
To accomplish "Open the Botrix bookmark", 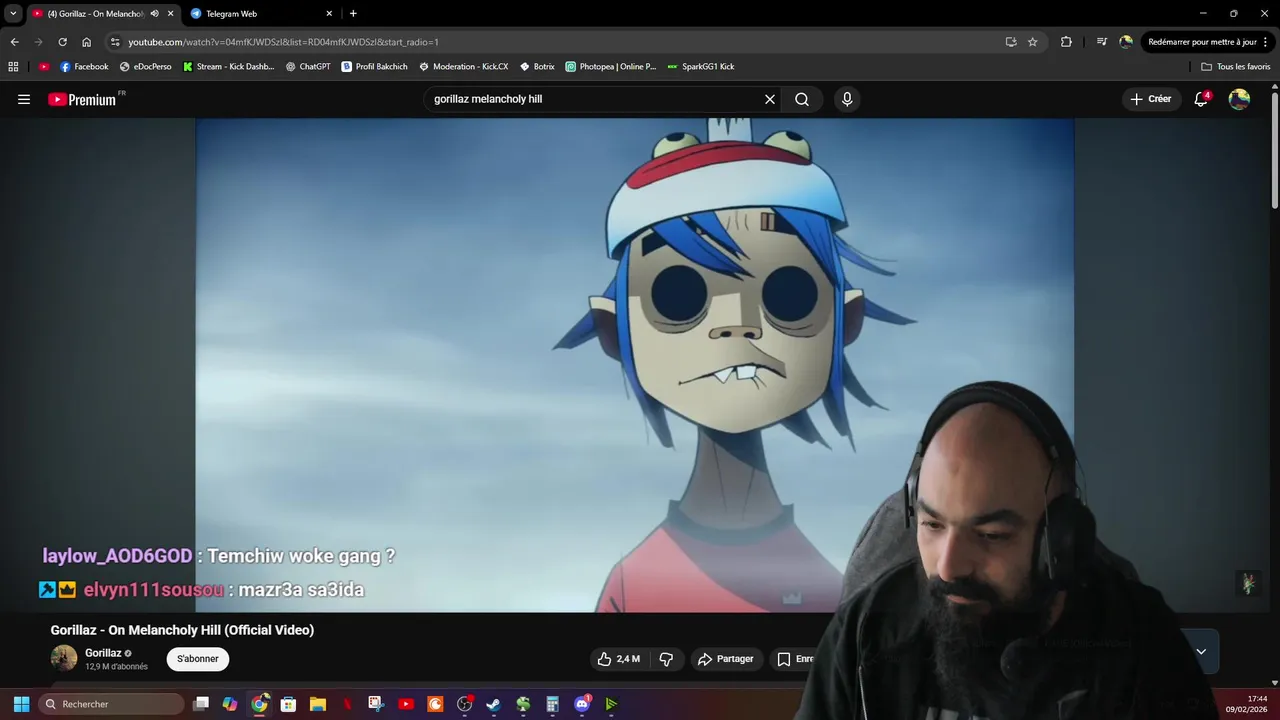I will pyautogui.click(x=537, y=66).
